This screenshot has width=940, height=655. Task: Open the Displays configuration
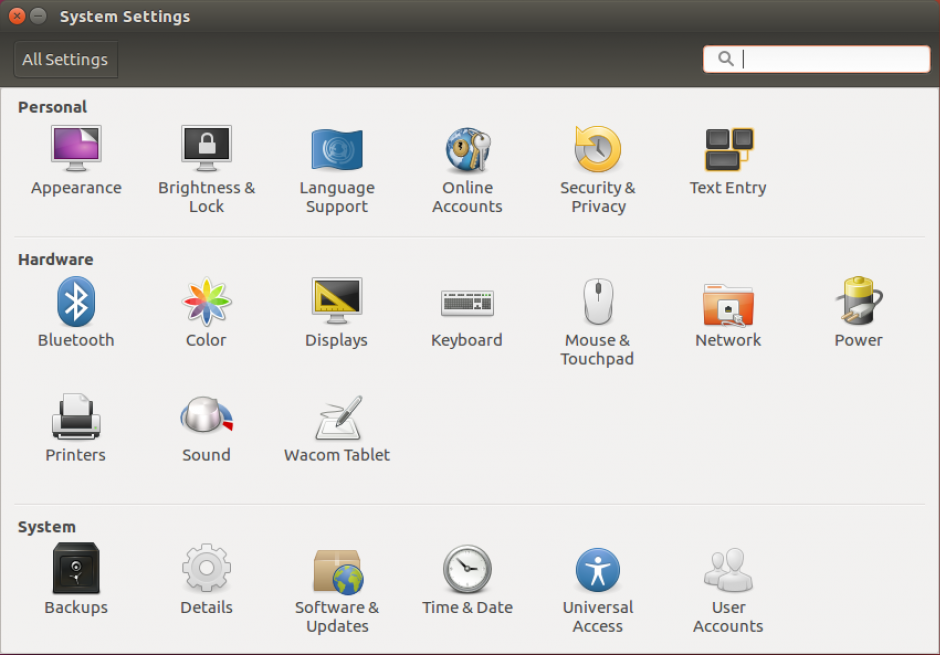tap(337, 310)
